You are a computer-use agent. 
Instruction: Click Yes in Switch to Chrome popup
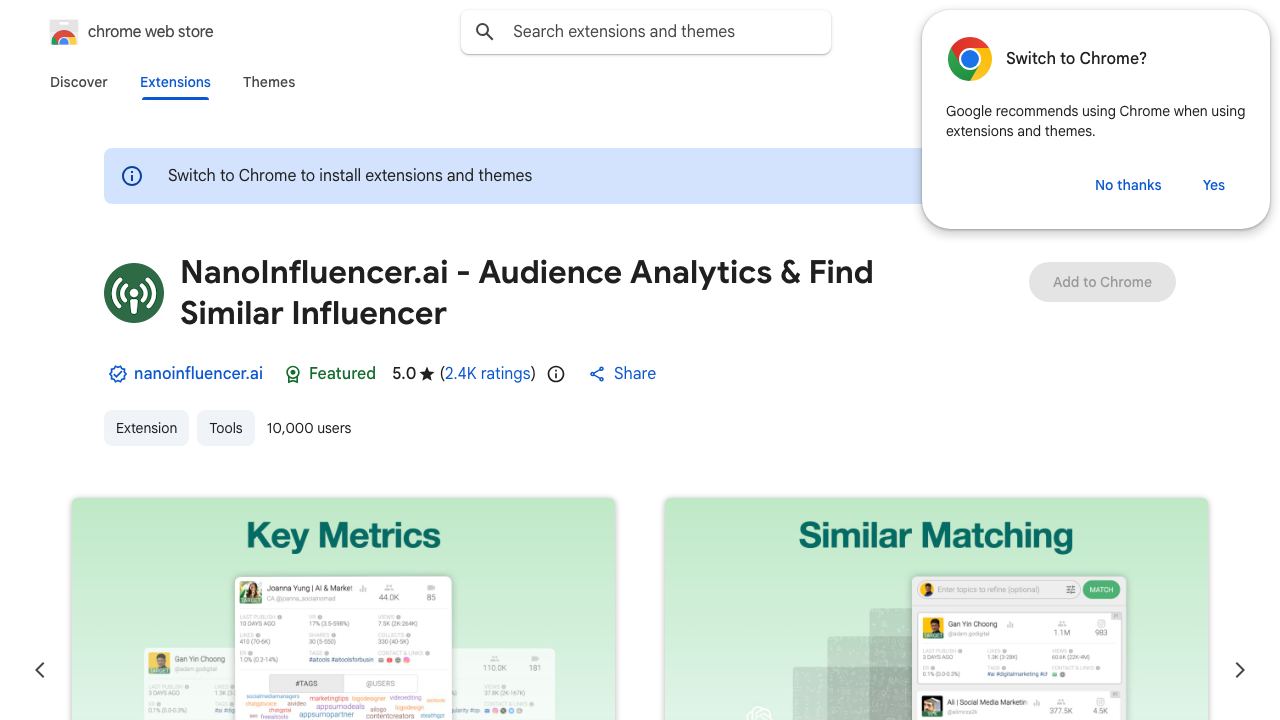pyautogui.click(x=1214, y=185)
